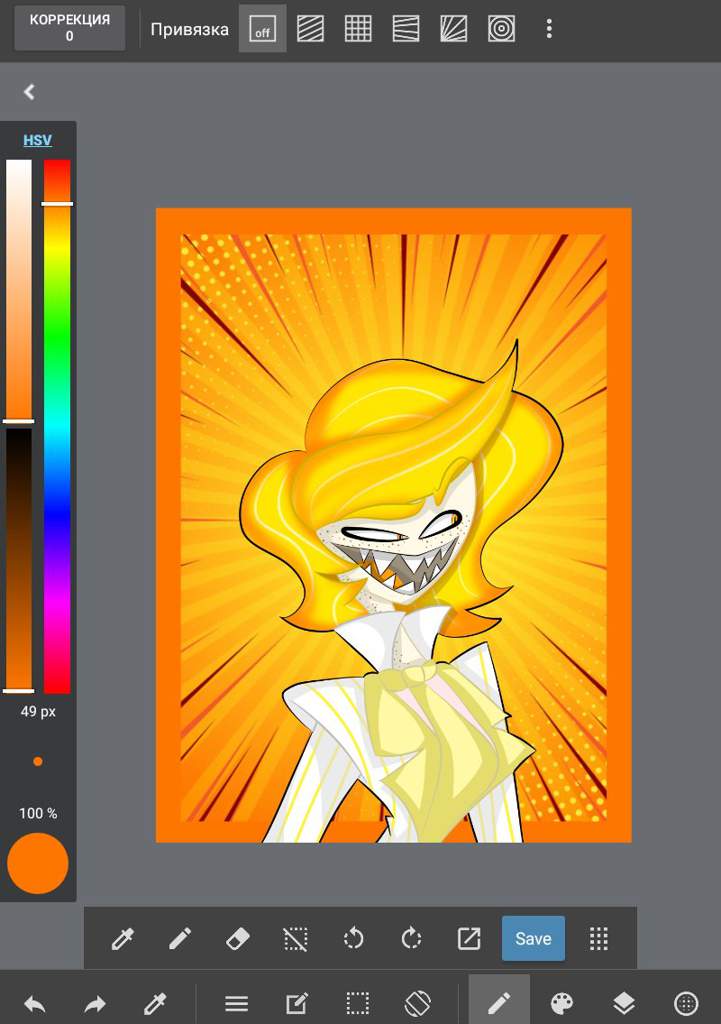The height and width of the screenshot is (1024, 721).
Task: Turn snap off with the off icon
Action: point(263,29)
